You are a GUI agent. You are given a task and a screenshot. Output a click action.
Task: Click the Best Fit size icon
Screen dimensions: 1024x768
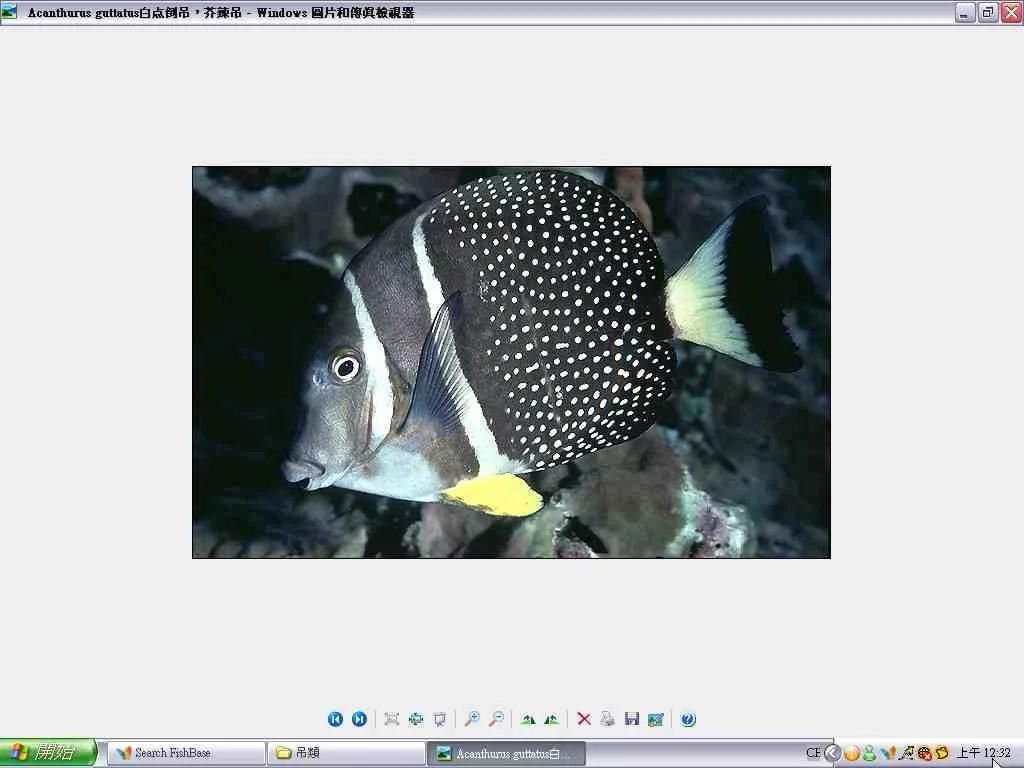391,719
